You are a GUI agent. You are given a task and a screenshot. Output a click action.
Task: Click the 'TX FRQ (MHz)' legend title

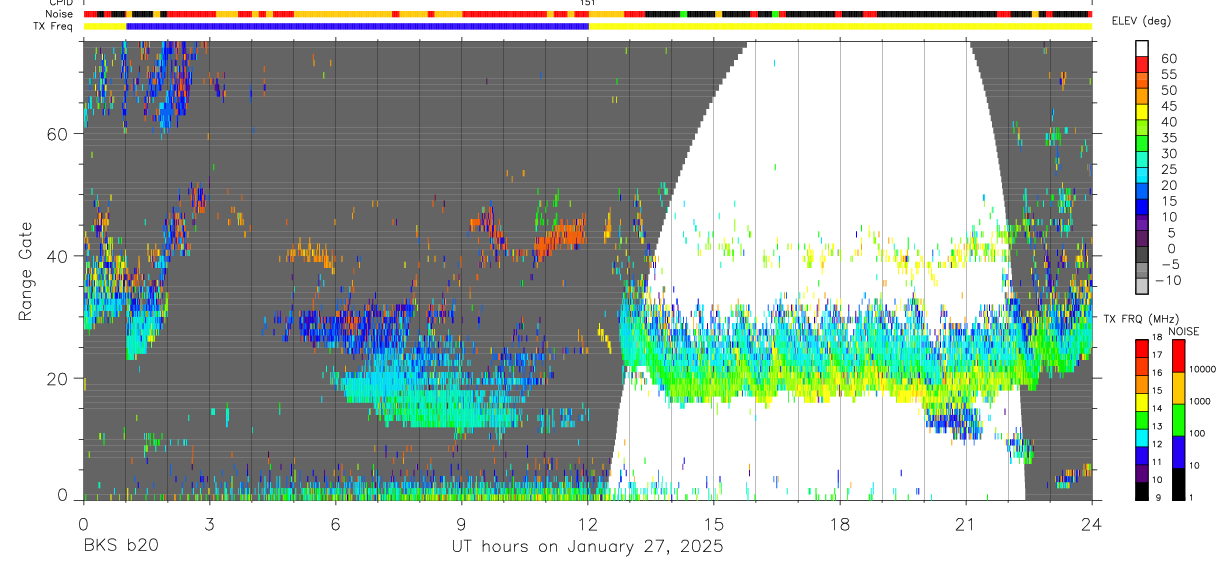pos(1139,318)
